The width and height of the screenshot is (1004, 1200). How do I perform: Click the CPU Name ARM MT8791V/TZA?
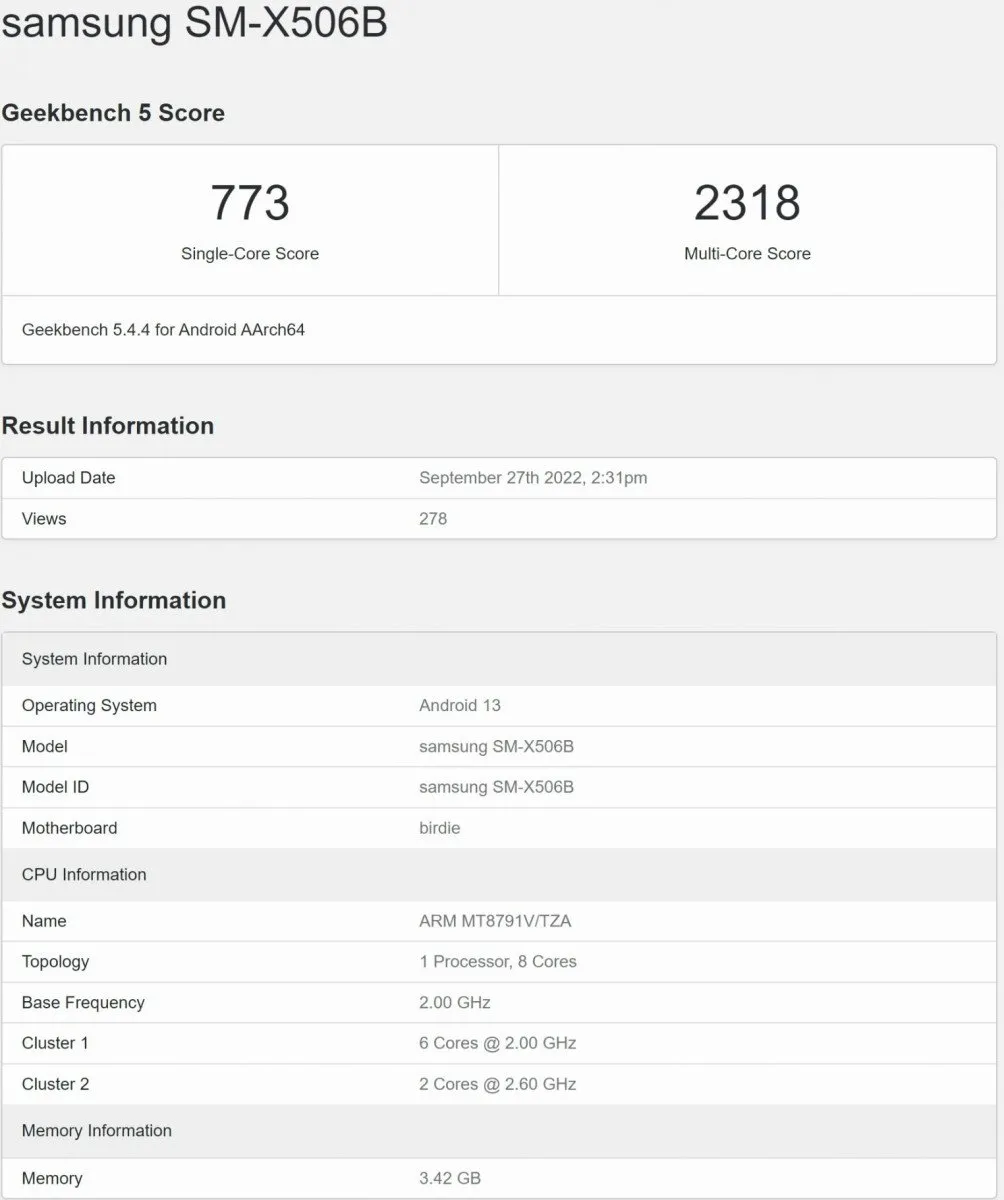(496, 920)
